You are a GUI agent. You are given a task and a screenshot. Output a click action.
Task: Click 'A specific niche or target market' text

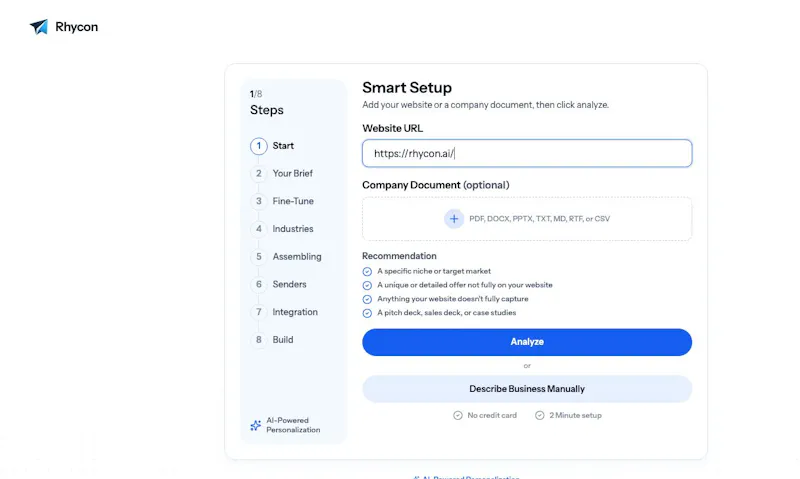pos(434,271)
